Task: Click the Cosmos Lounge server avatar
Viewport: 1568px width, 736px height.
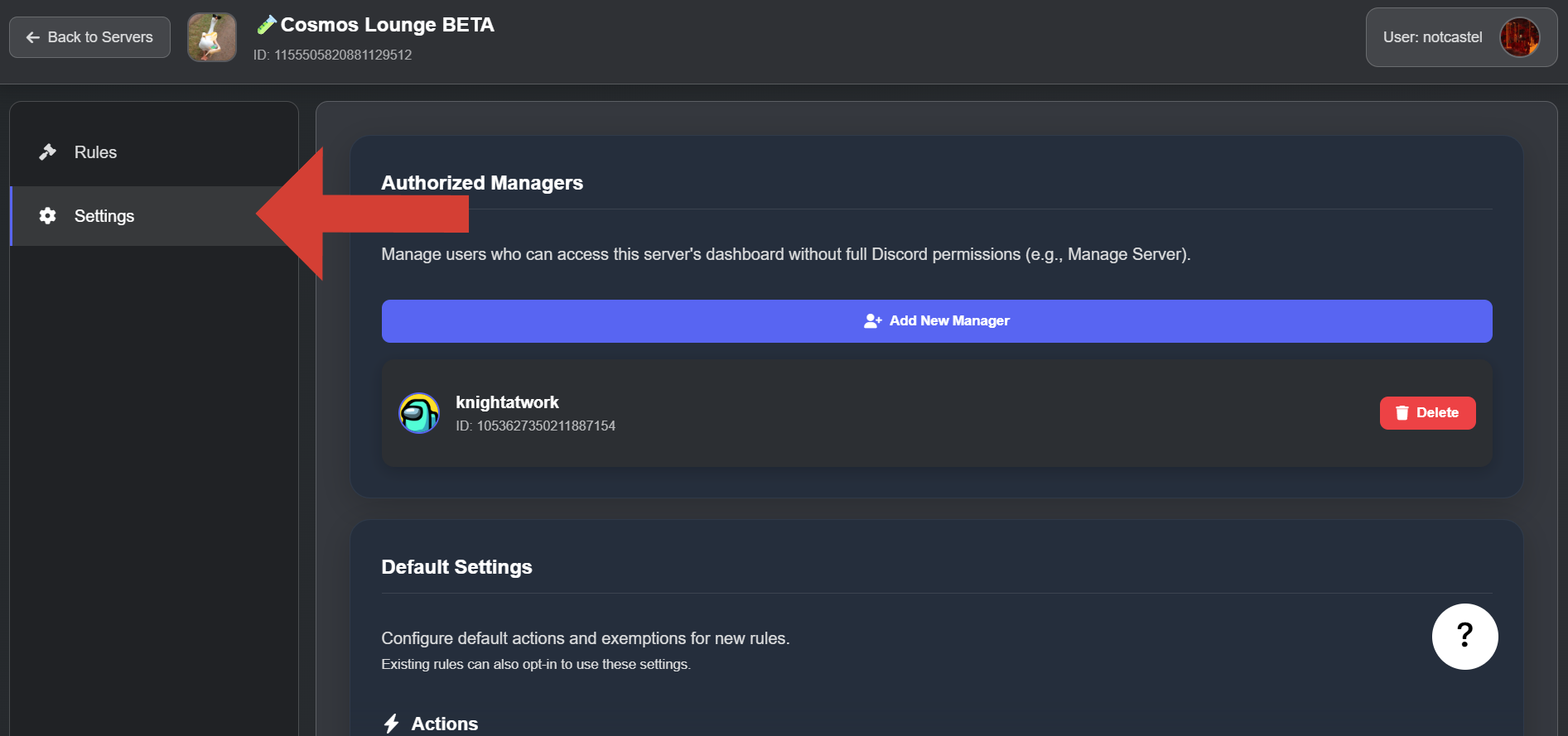Action: (212, 37)
